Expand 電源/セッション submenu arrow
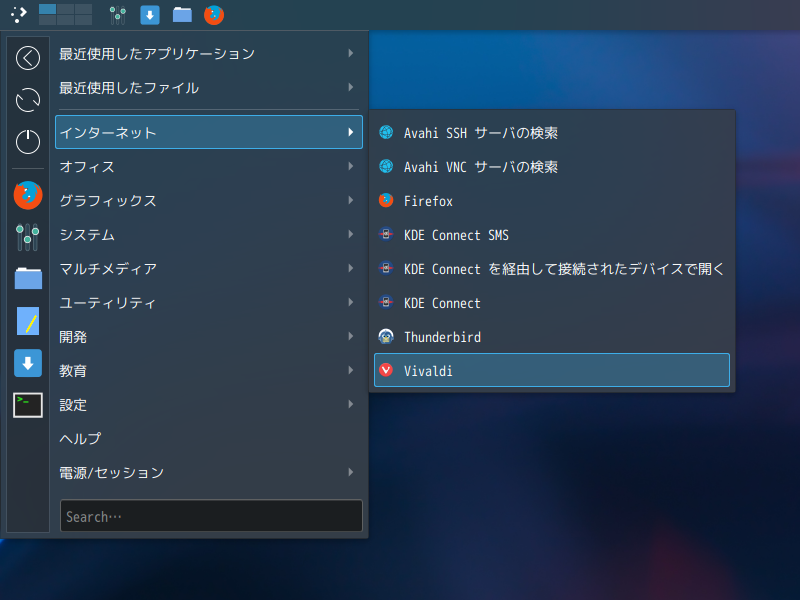Viewport: 800px width, 600px height. pyautogui.click(x=351, y=472)
